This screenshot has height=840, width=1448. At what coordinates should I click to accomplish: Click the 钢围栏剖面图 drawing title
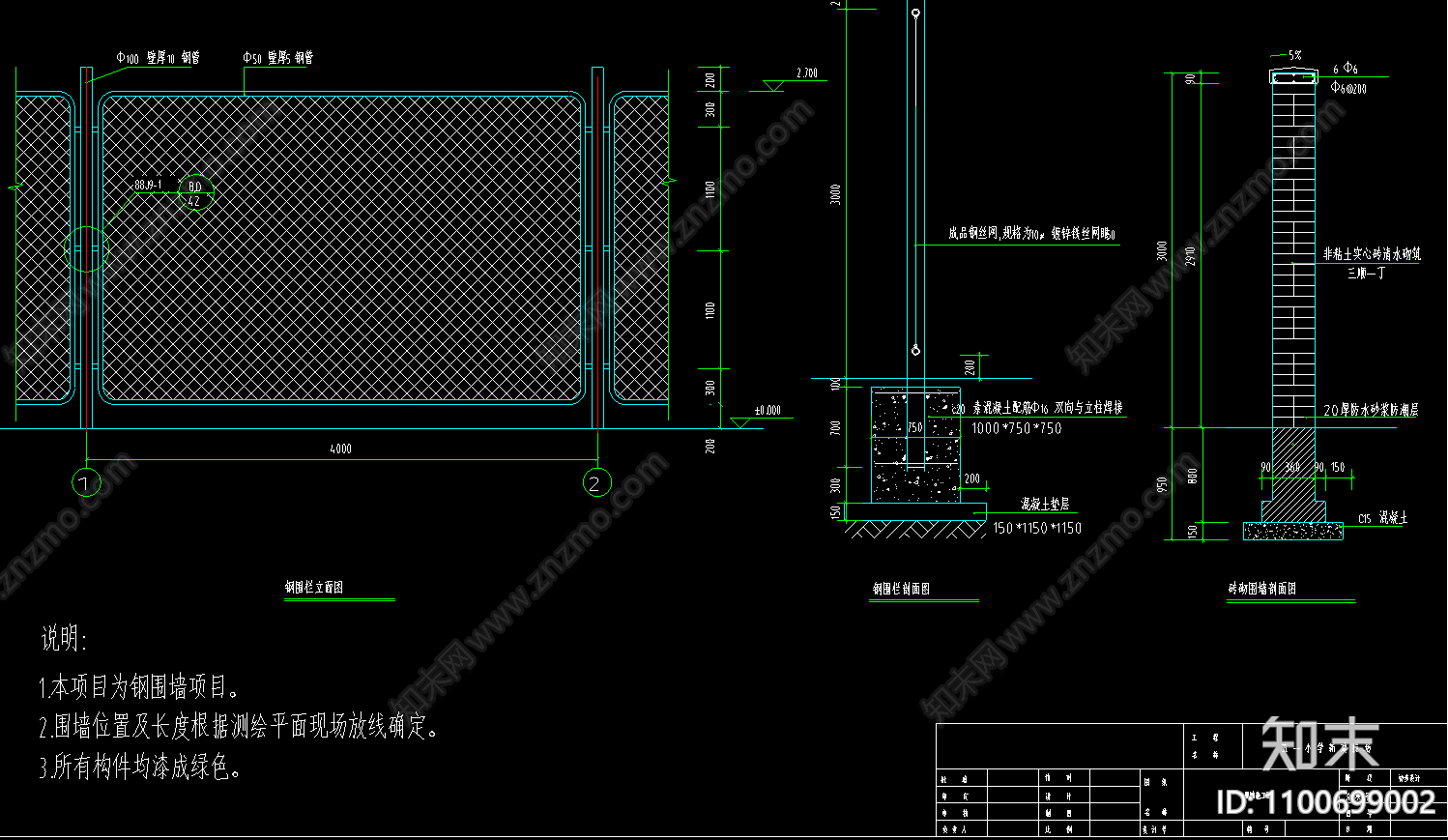click(x=901, y=589)
